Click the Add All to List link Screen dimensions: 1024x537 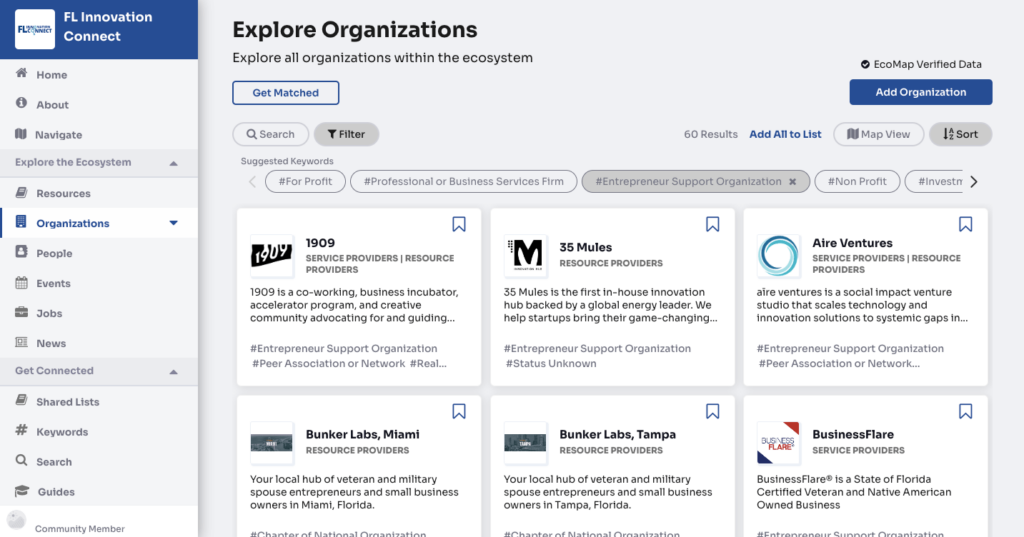(x=785, y=134)
